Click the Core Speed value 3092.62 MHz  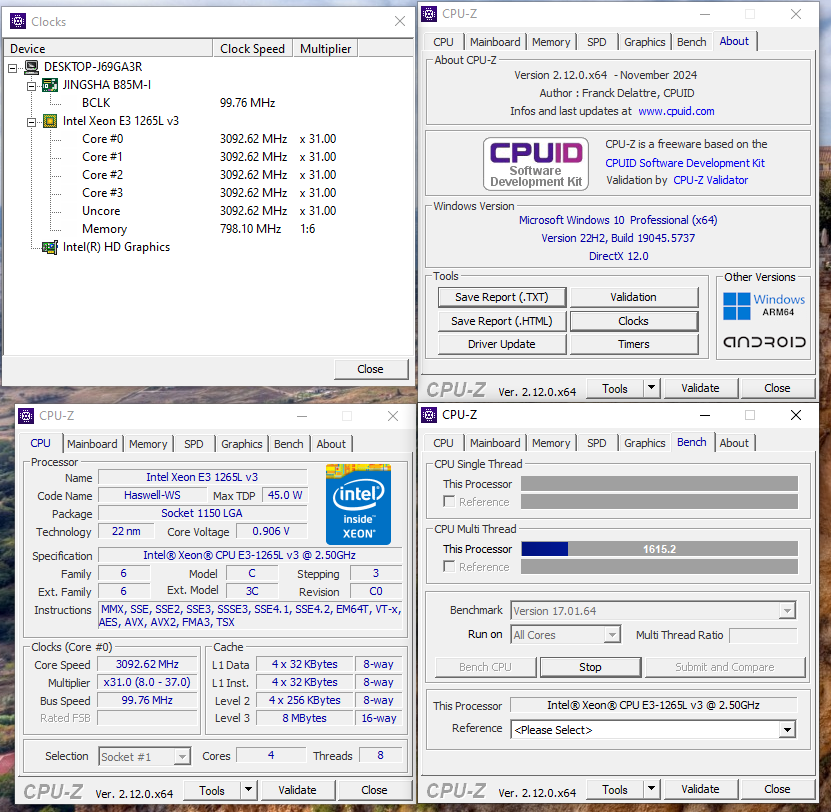(x=147, y=665)
